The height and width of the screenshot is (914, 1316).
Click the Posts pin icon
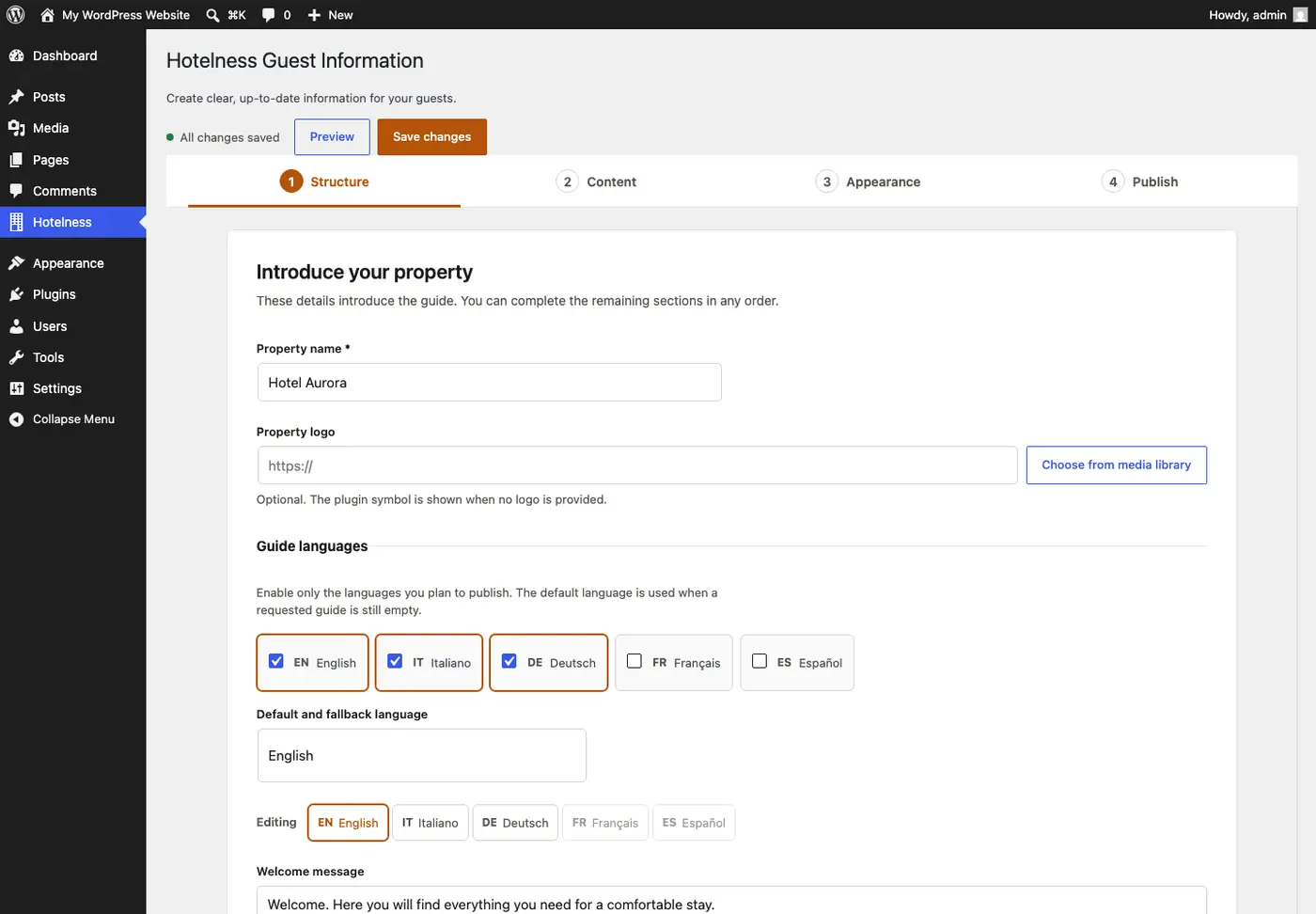[x=16, y=97]
